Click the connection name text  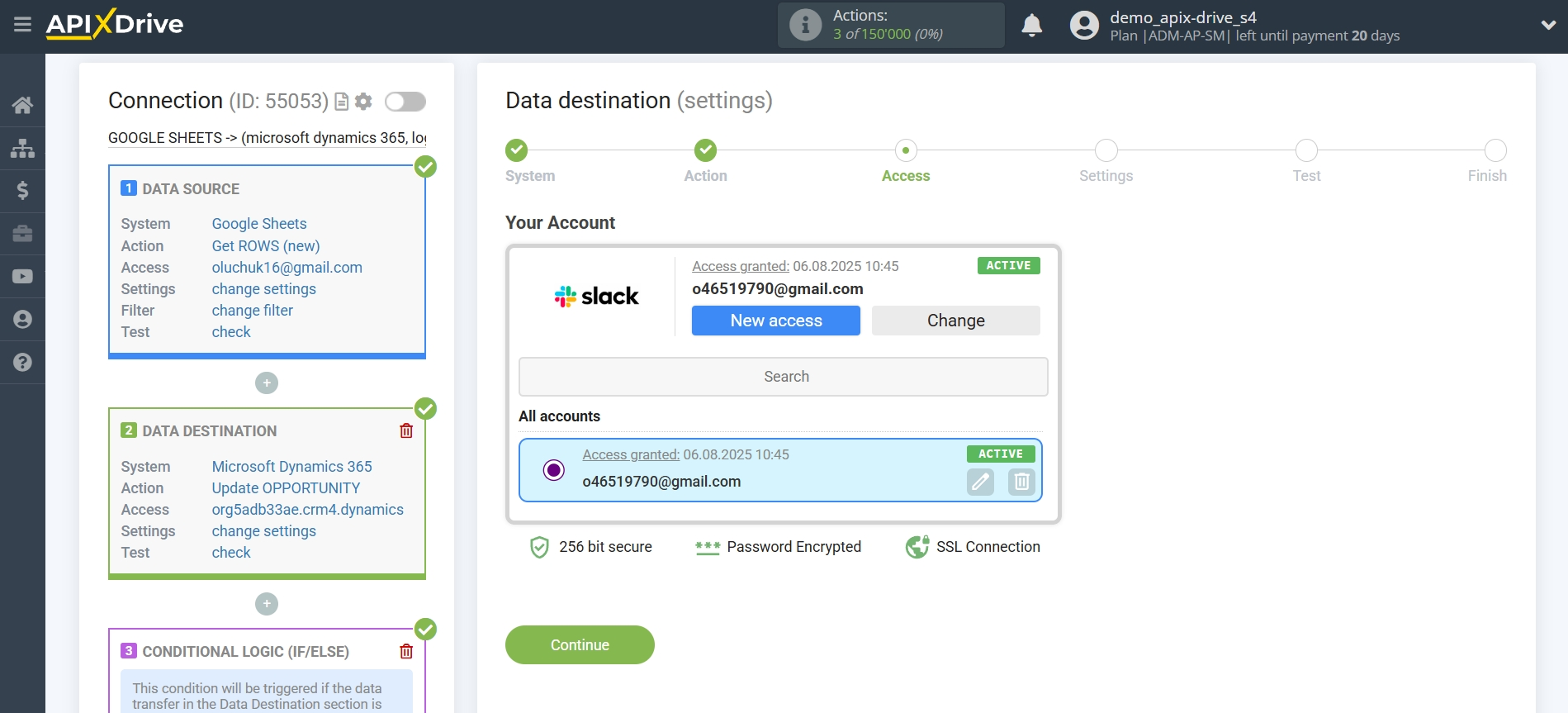(268, 138)
